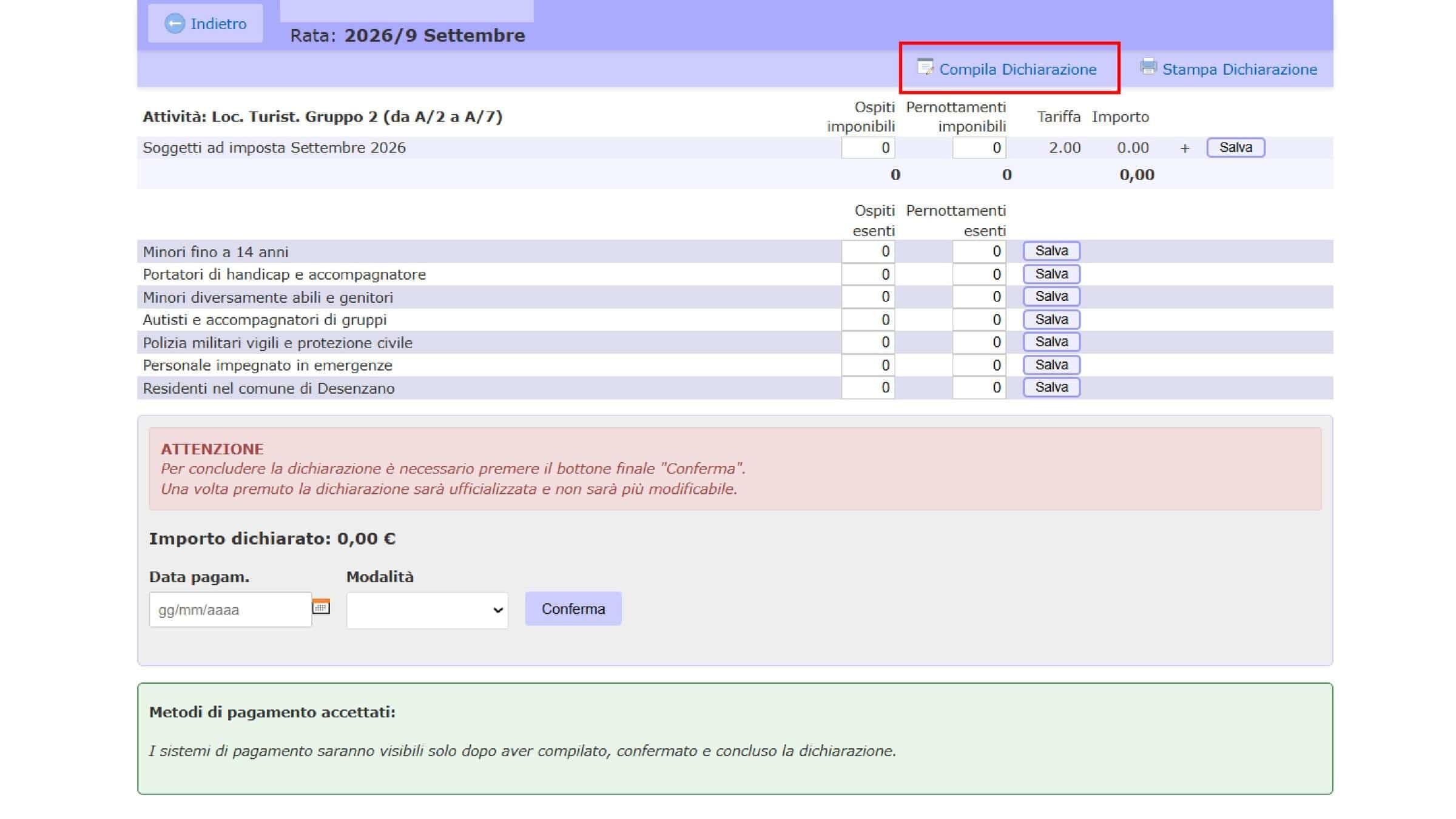The width and height of the screenshot is (1456, 819).
Task: Expand the Modalità dropdown
Action: point(427,610)
